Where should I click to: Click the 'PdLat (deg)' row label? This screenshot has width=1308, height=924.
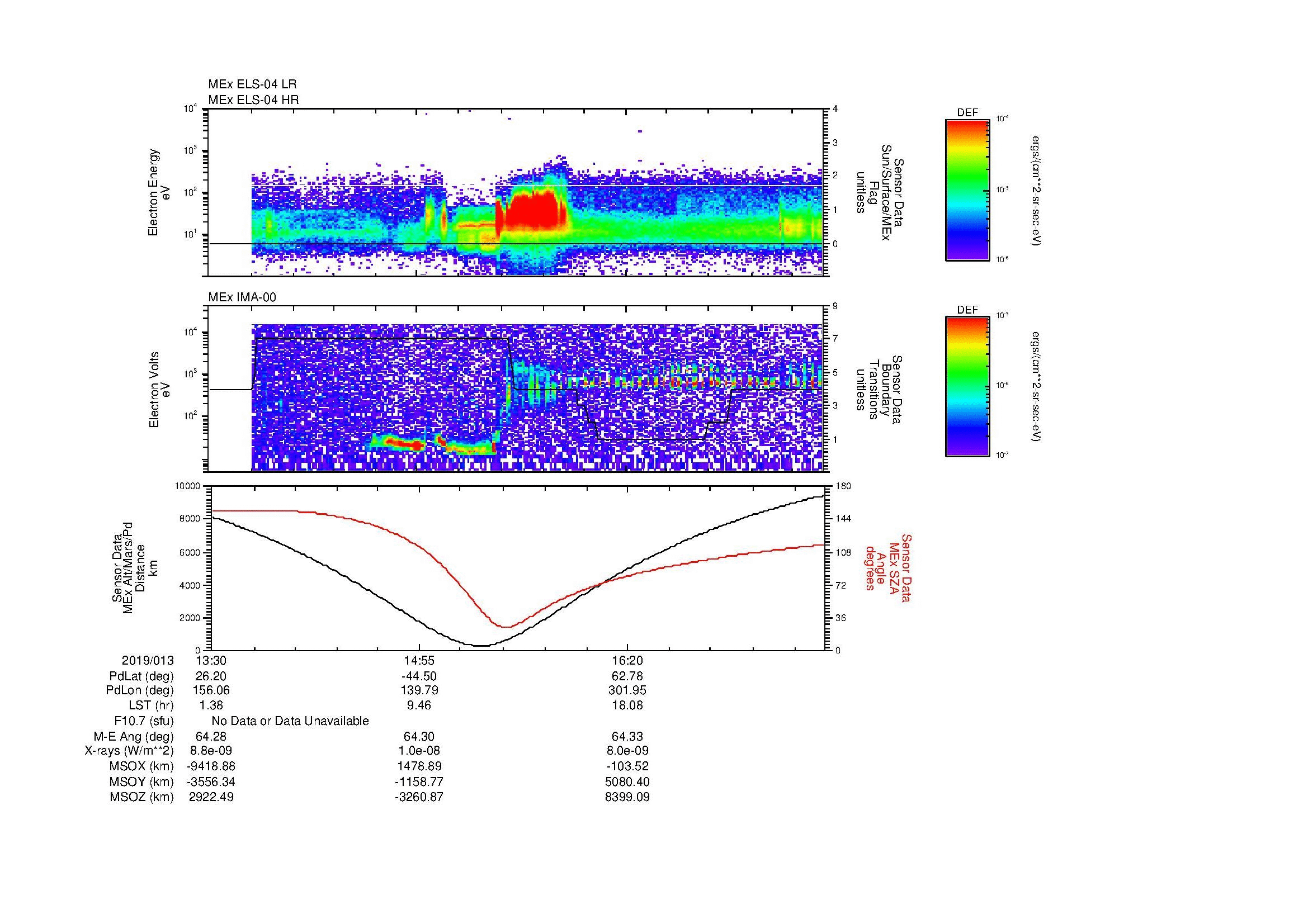[x=141, y=676]
